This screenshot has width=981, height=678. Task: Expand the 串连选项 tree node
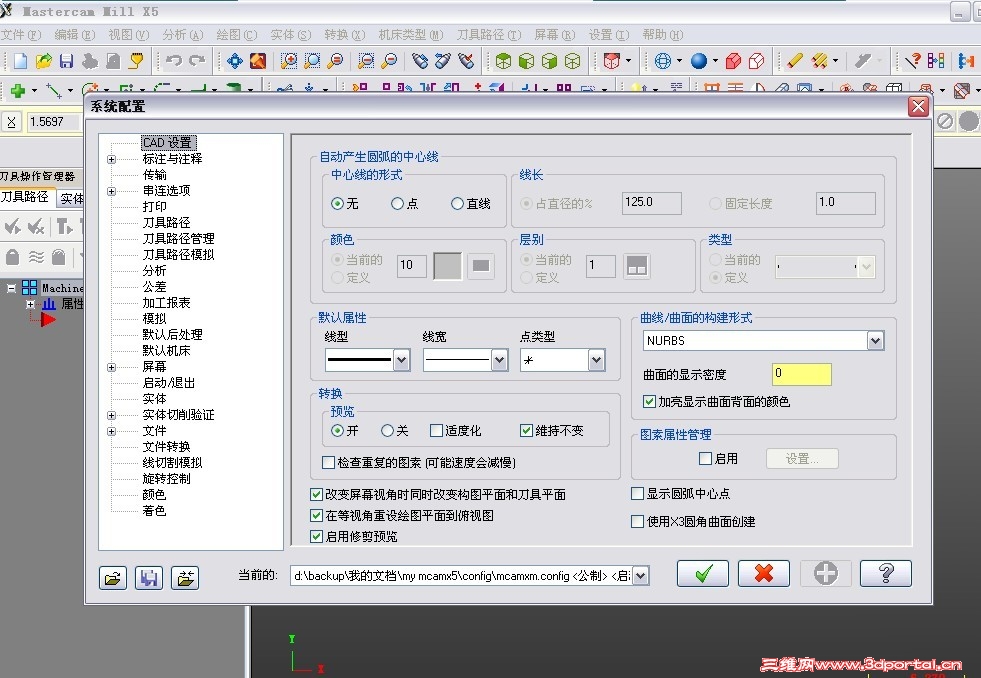[x=111, y=191]
